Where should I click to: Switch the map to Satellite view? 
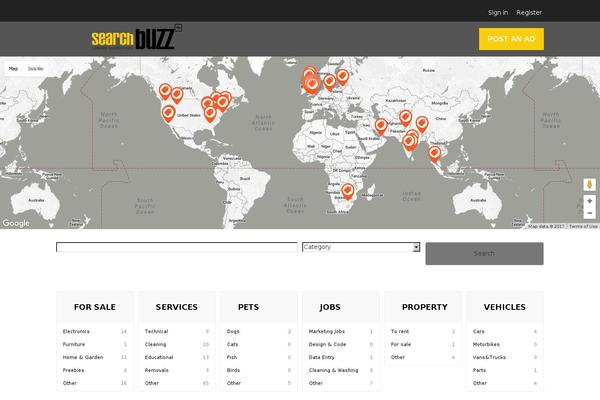(x=36, y=69)
